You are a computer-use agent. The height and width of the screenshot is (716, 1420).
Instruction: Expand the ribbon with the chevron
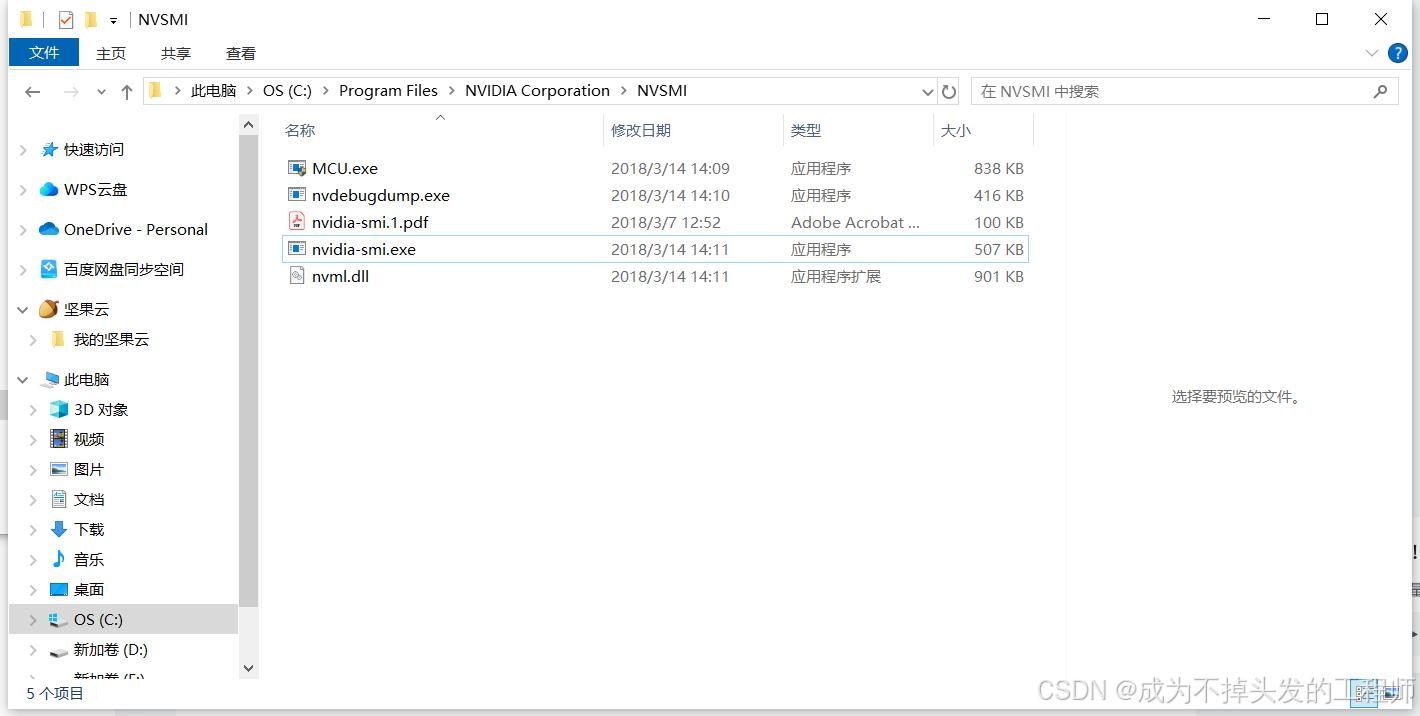(1371, 53)
